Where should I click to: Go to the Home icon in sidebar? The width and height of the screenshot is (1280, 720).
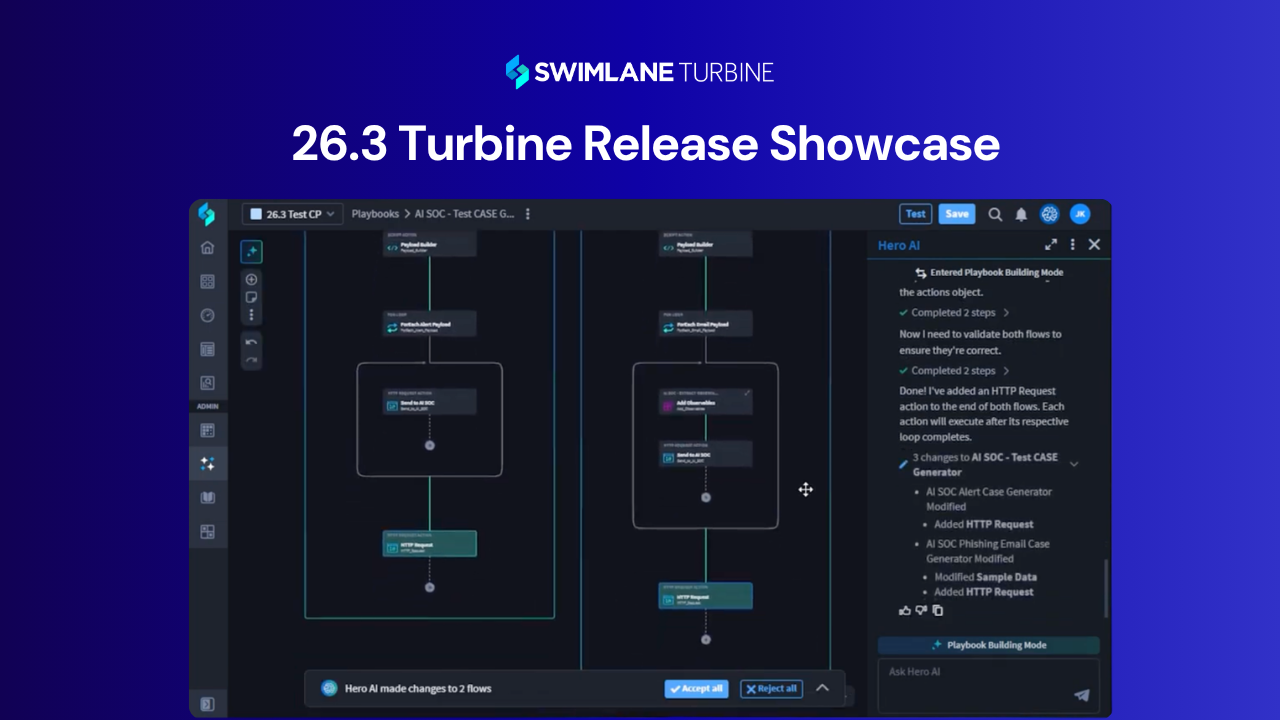(207, 248)
